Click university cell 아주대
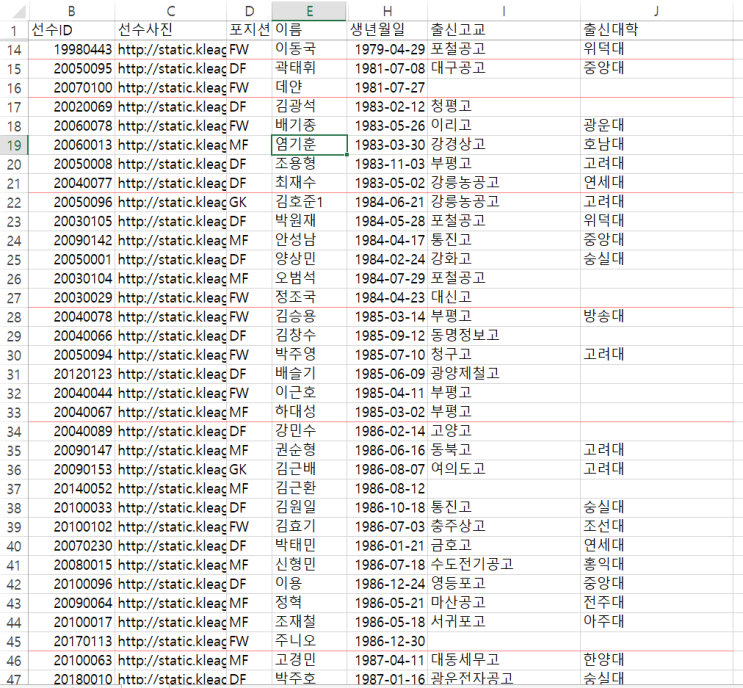The image size is (743, 688). click(657, 622)
